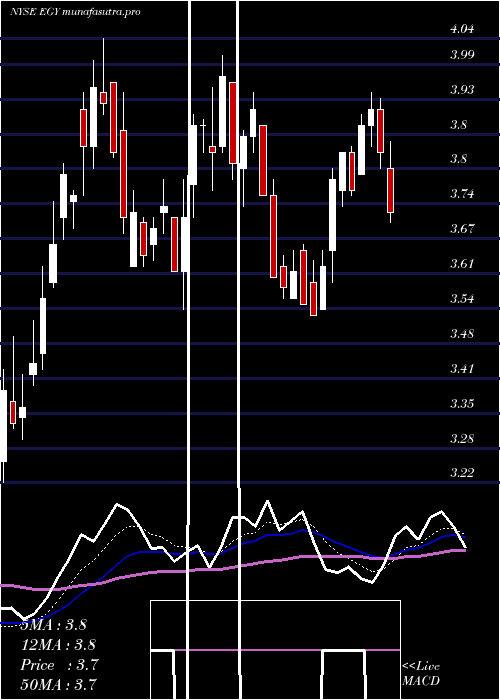Click the 3.22 price axis label
Viewport: 500px width, 700px height.
[462, 473]
